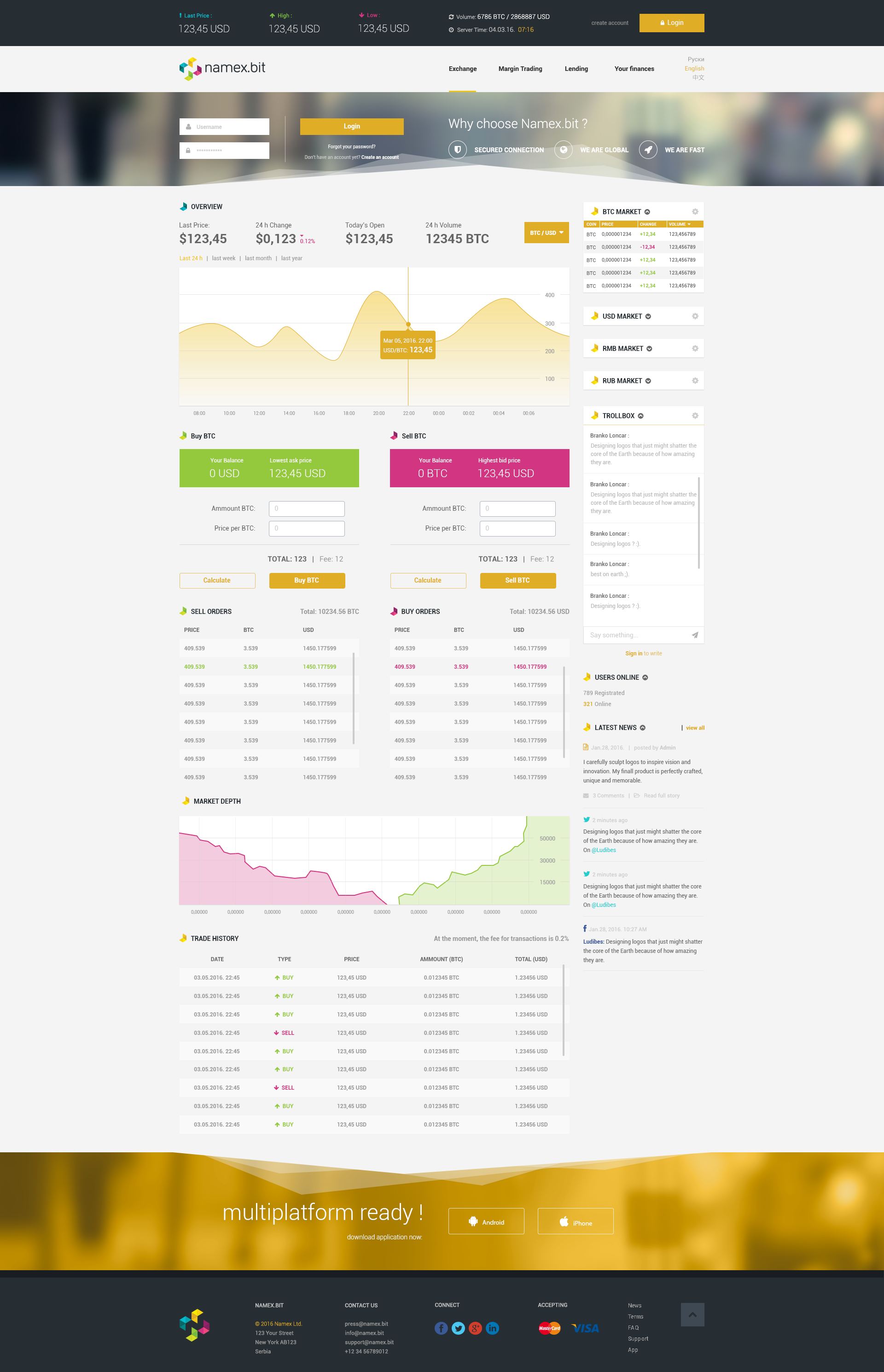
Task: Click Login button in top bar
Action: coord(672,23)
